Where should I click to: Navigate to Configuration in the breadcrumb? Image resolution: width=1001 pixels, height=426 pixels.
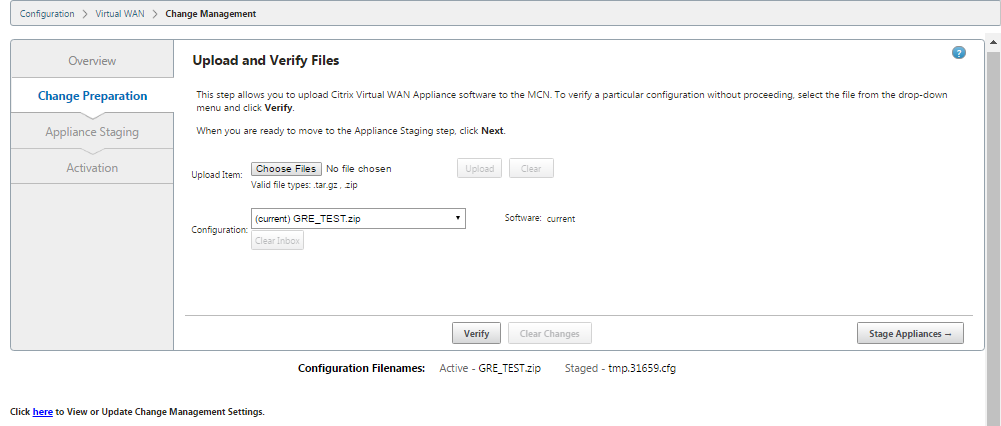tap(47, 13)
